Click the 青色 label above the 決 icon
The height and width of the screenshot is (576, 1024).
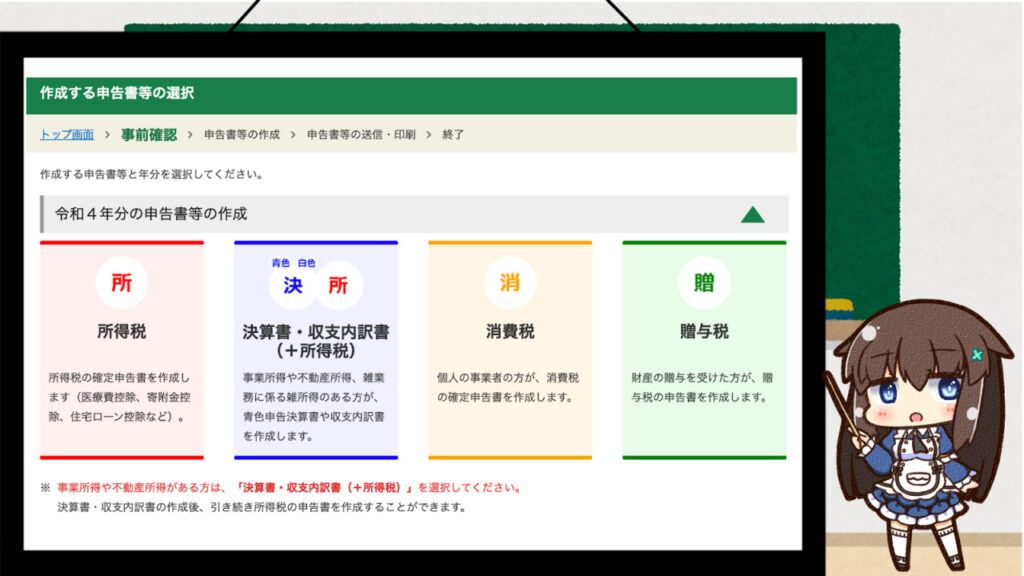tap(281, 263)
